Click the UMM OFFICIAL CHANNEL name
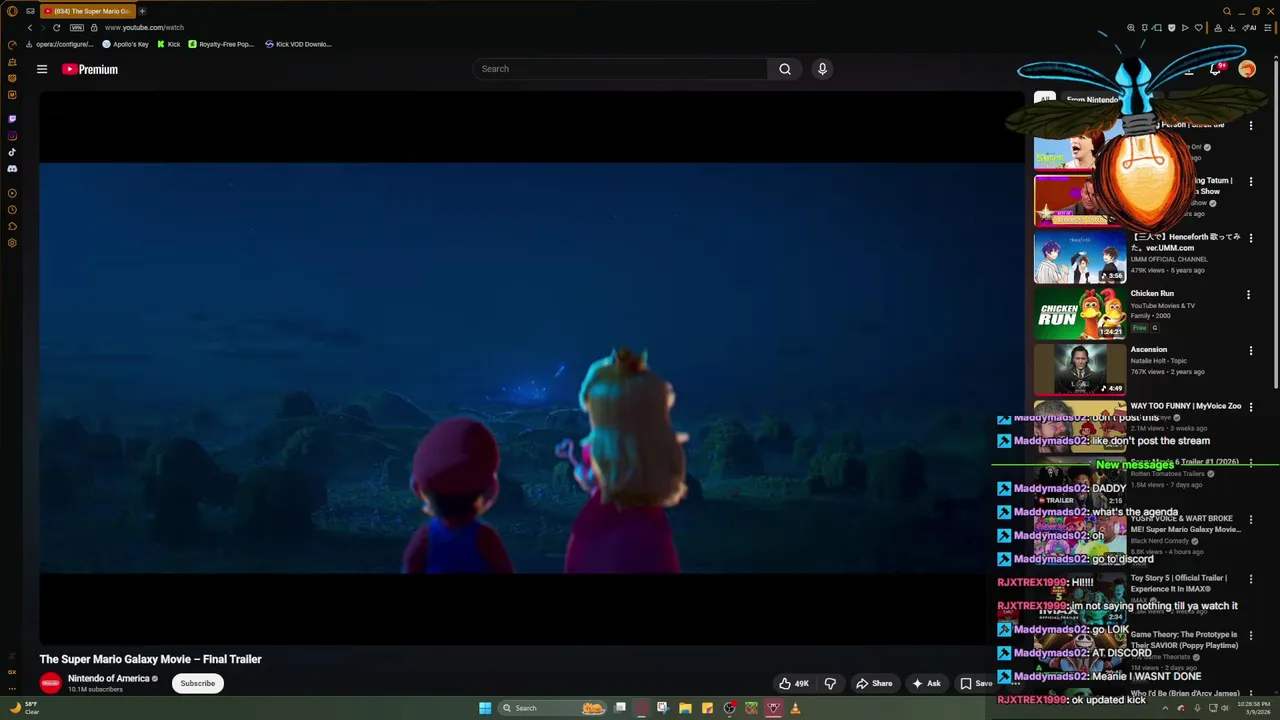This screenshot has width=1280, height=720. (1169, 259)
